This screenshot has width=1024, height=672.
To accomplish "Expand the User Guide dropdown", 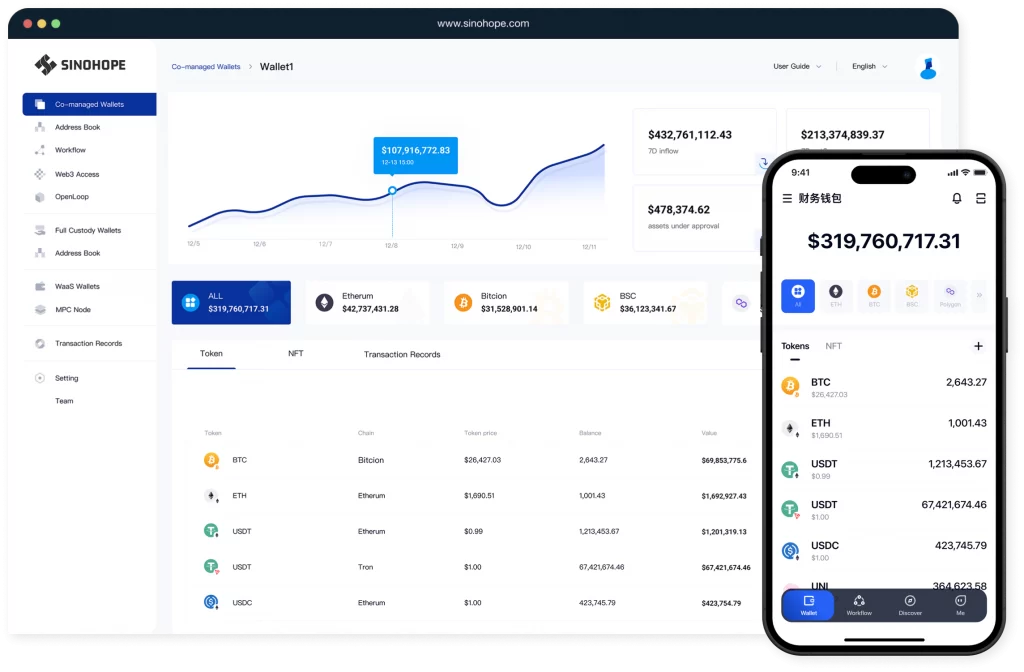I will [797, 67].
